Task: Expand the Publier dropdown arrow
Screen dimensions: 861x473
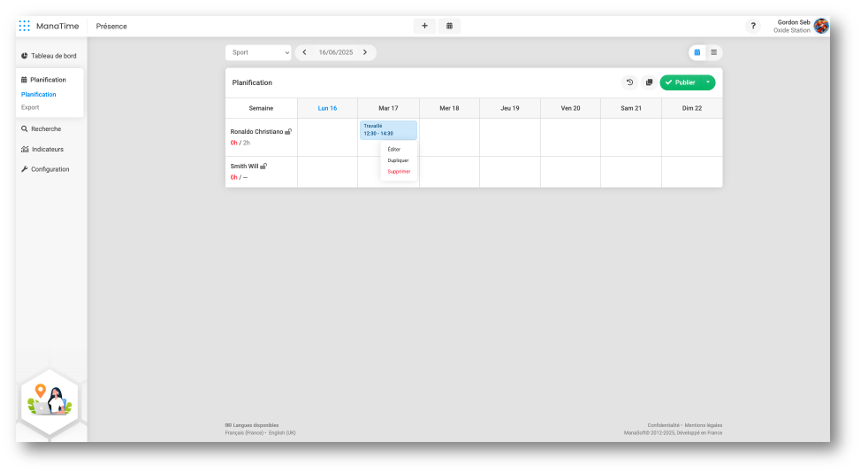Action: pos(708,82)
